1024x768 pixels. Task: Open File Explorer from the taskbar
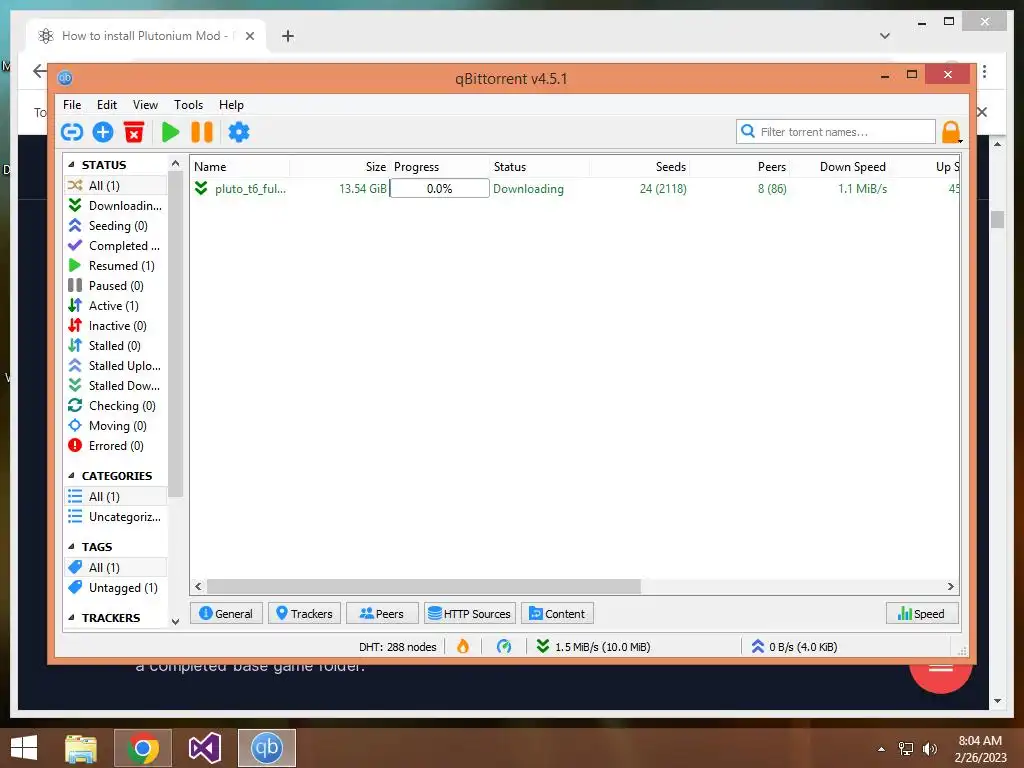pyautogui.click(x=81, y=748)
